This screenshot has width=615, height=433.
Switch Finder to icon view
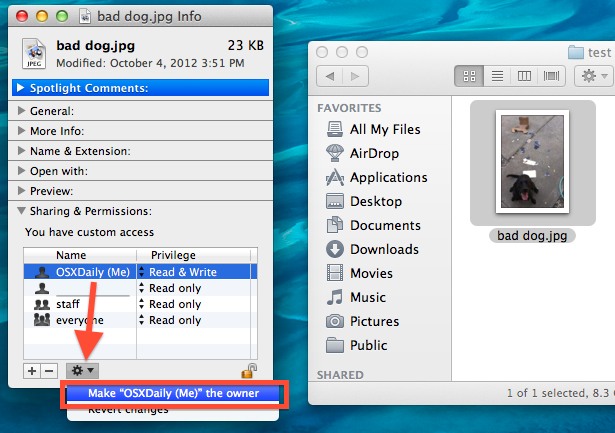click(x=469, y=76)
